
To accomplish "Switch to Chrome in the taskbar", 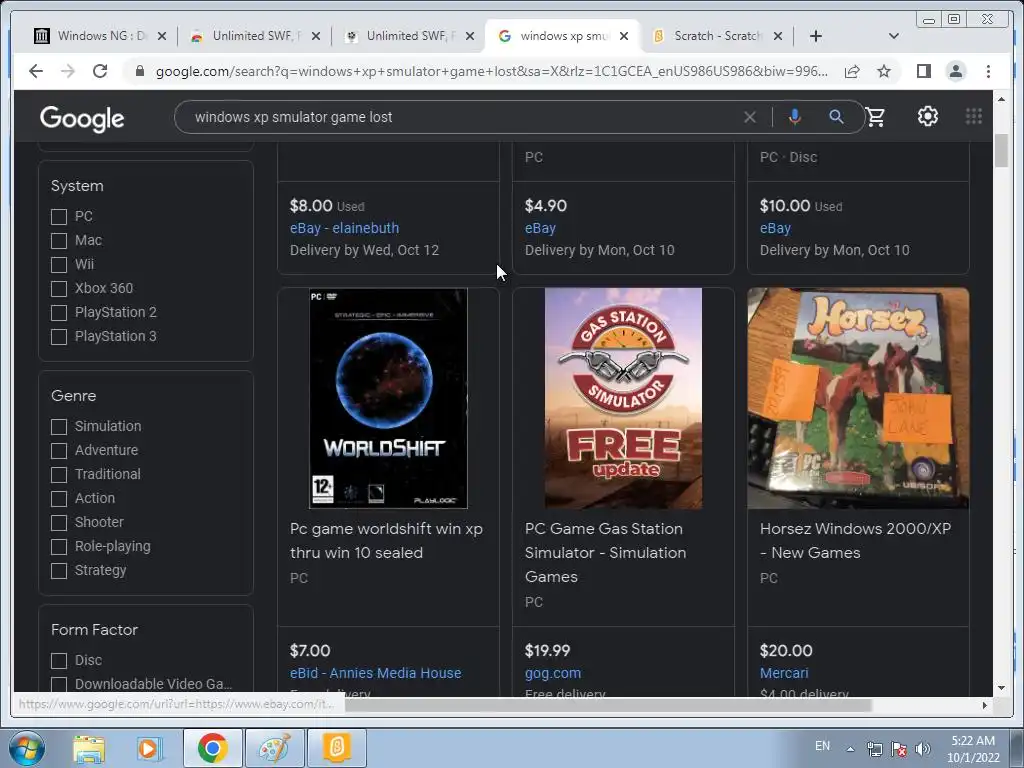I will (212, 748).
